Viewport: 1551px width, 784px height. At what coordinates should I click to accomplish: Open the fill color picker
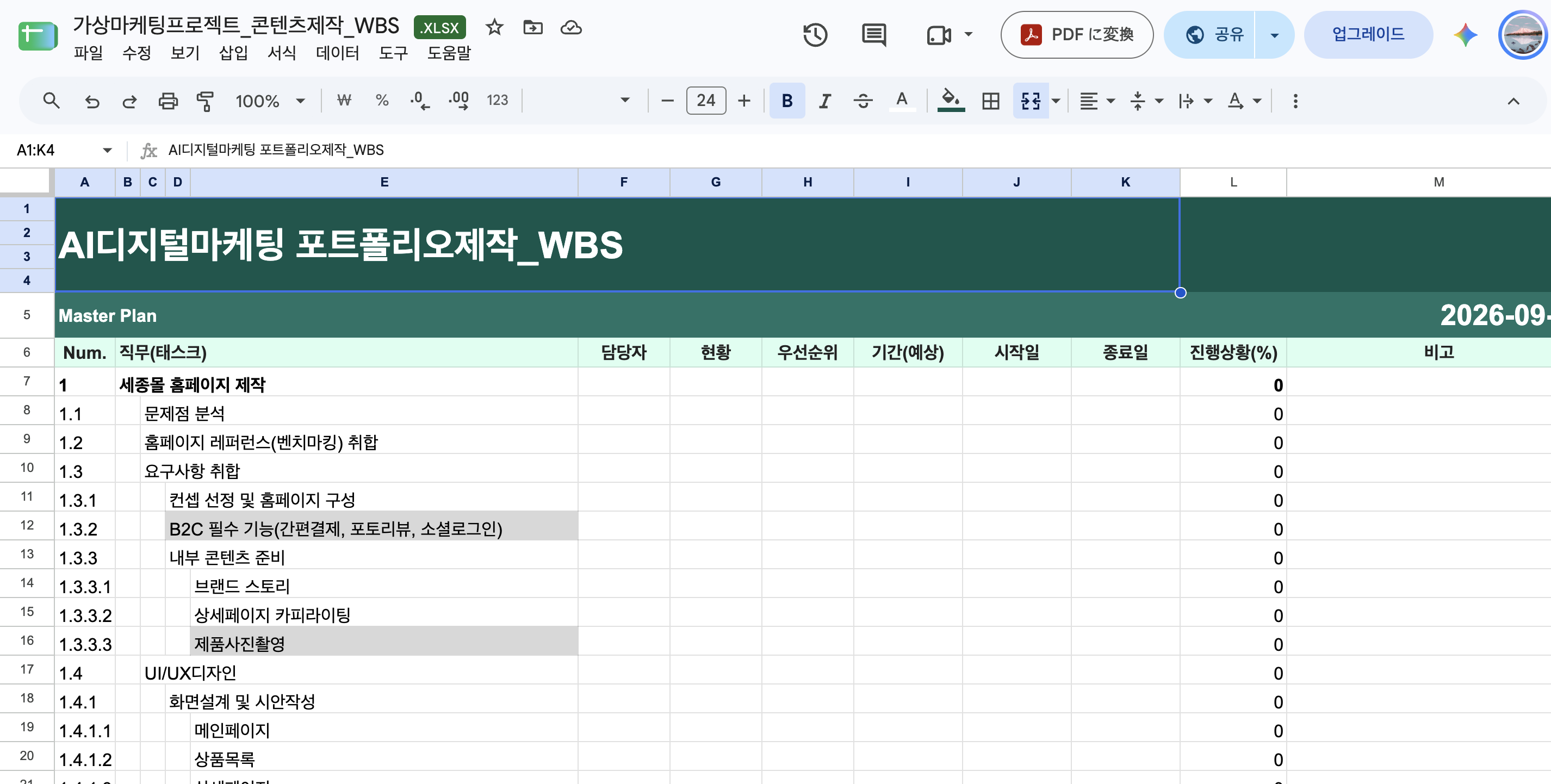click(x=951, y=101)
